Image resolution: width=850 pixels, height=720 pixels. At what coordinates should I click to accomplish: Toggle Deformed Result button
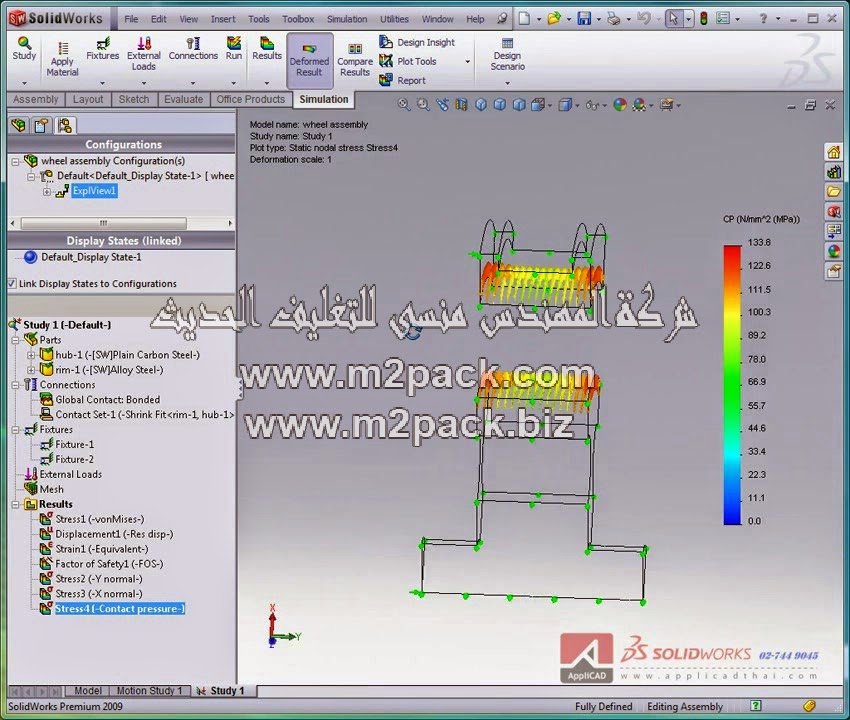(309, 60)
